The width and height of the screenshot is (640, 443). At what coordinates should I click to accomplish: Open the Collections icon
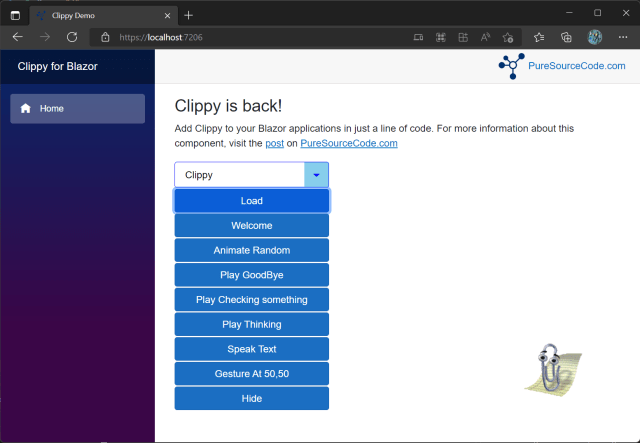coord(566,38)
